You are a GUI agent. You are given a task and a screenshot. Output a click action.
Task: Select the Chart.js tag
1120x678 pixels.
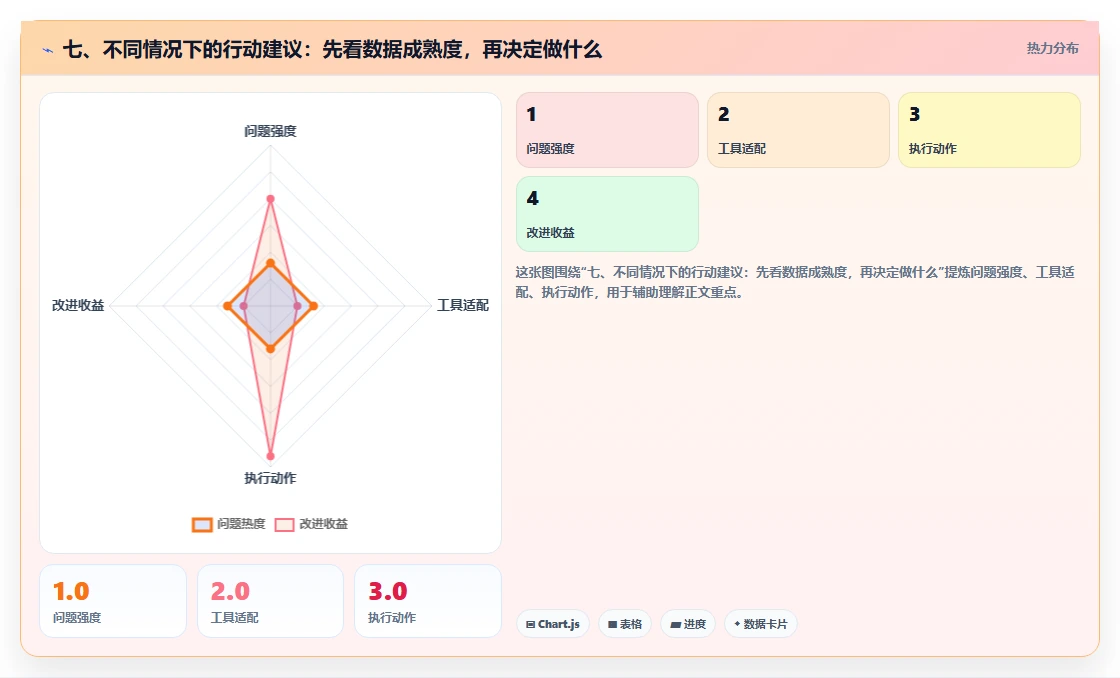pos(553,624)
